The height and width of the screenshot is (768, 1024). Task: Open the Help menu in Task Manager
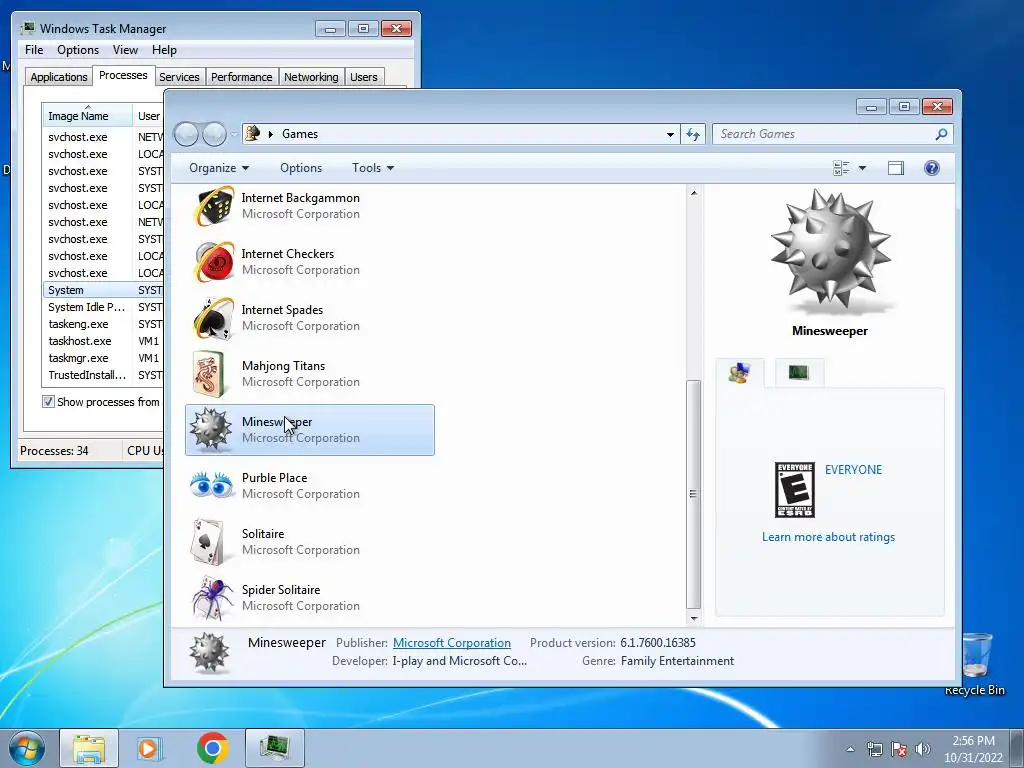coord(164,50)
